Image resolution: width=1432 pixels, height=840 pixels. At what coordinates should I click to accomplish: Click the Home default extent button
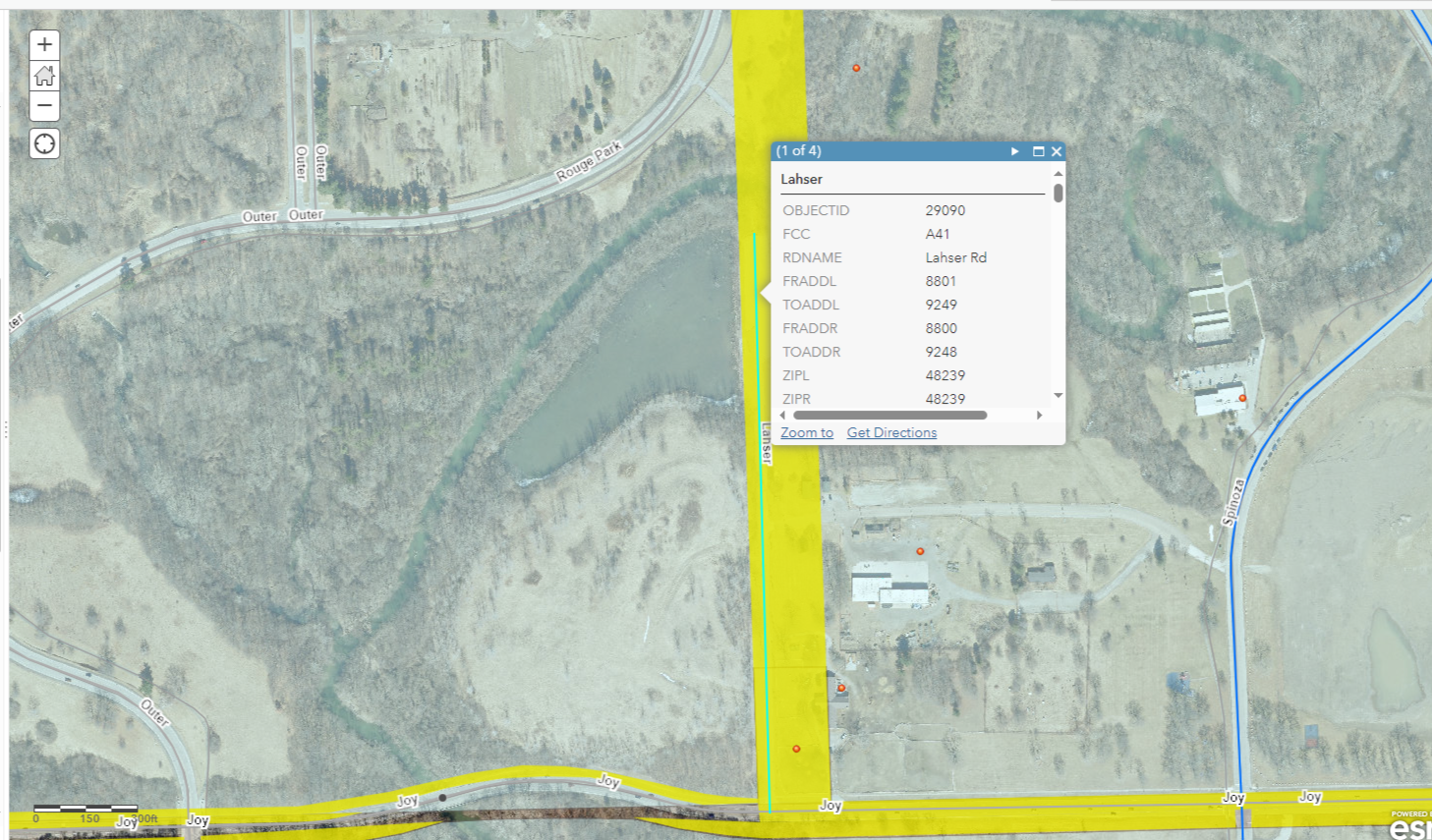click(x=44, y=76)
